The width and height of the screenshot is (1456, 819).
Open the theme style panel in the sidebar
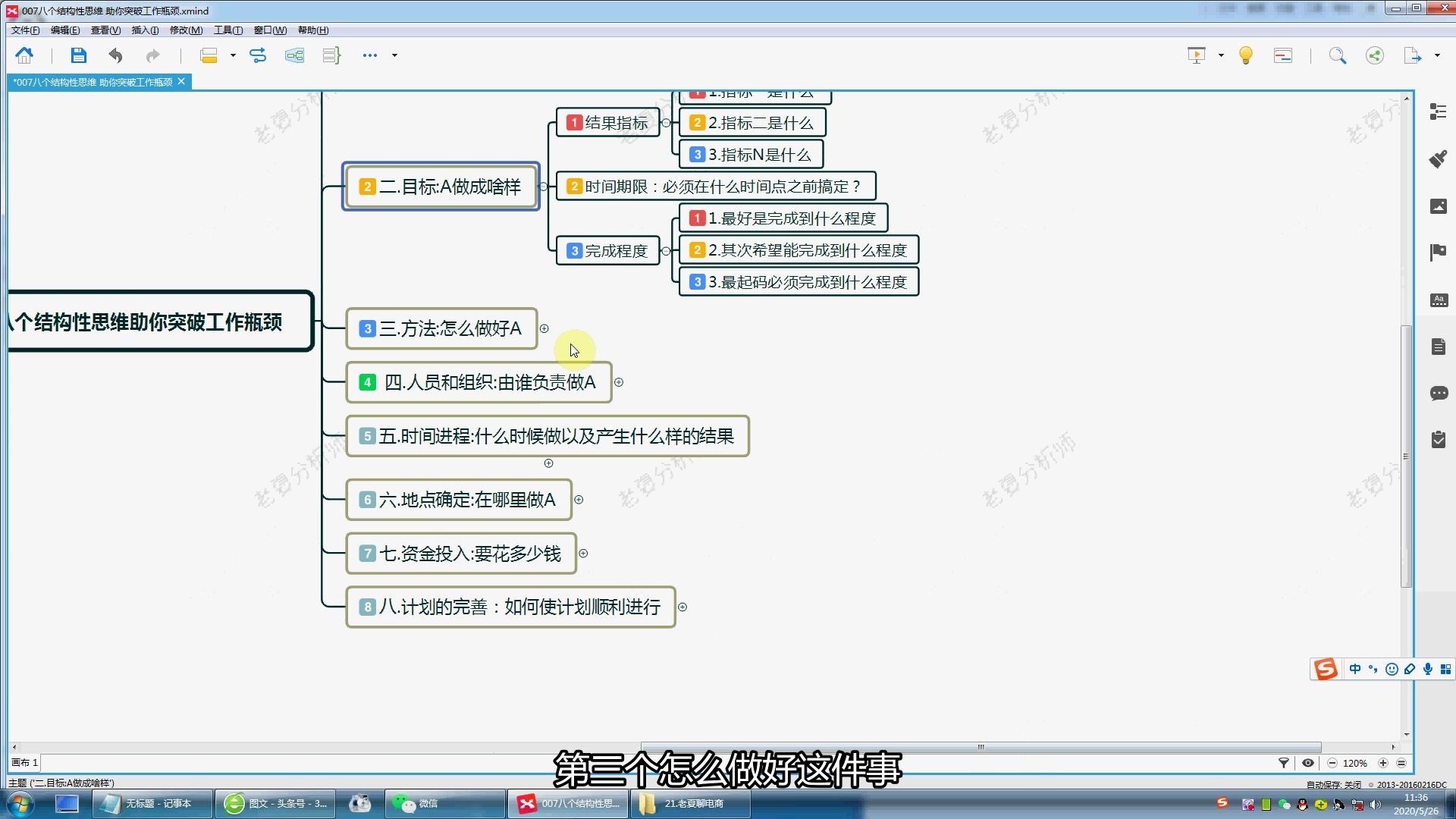pos(1438,300)
